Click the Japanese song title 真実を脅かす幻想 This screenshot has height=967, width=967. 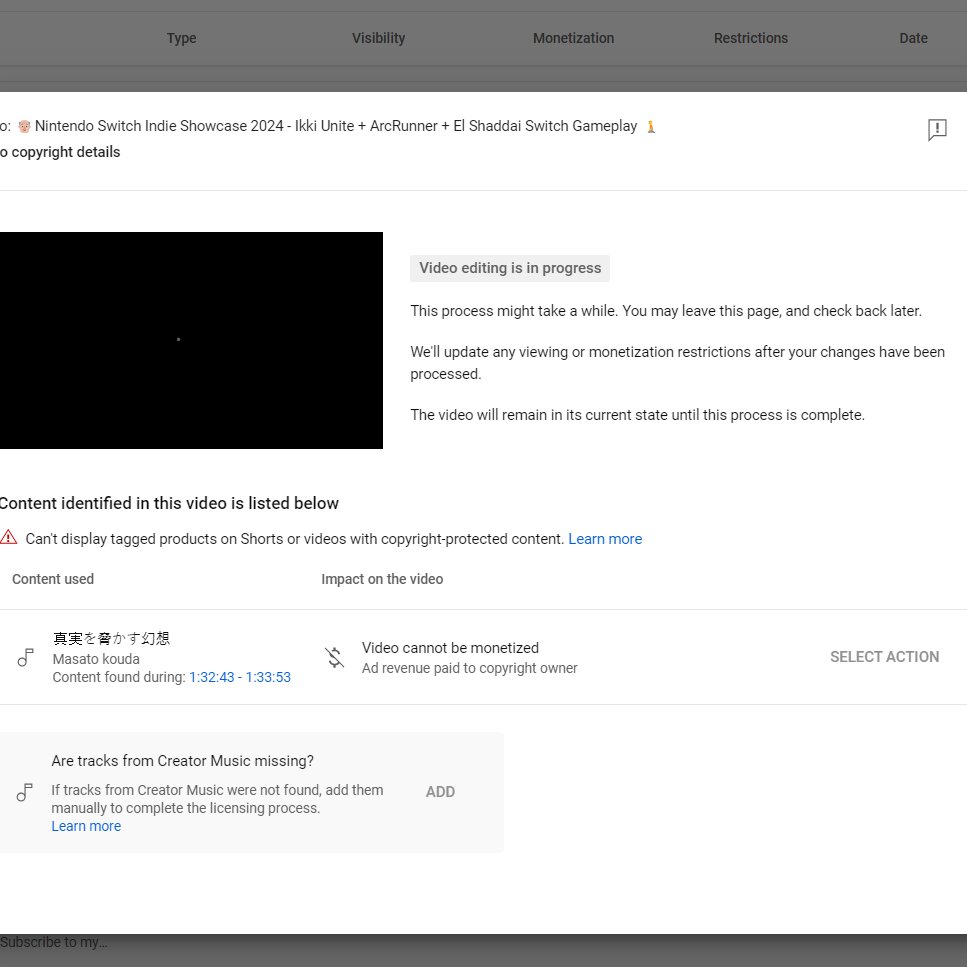[x=111, y=638]
